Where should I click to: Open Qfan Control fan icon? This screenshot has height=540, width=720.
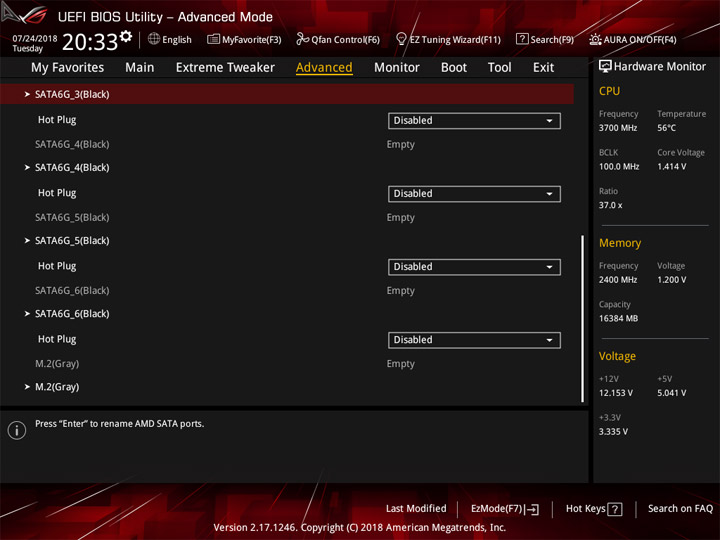[x=302, y=39]
